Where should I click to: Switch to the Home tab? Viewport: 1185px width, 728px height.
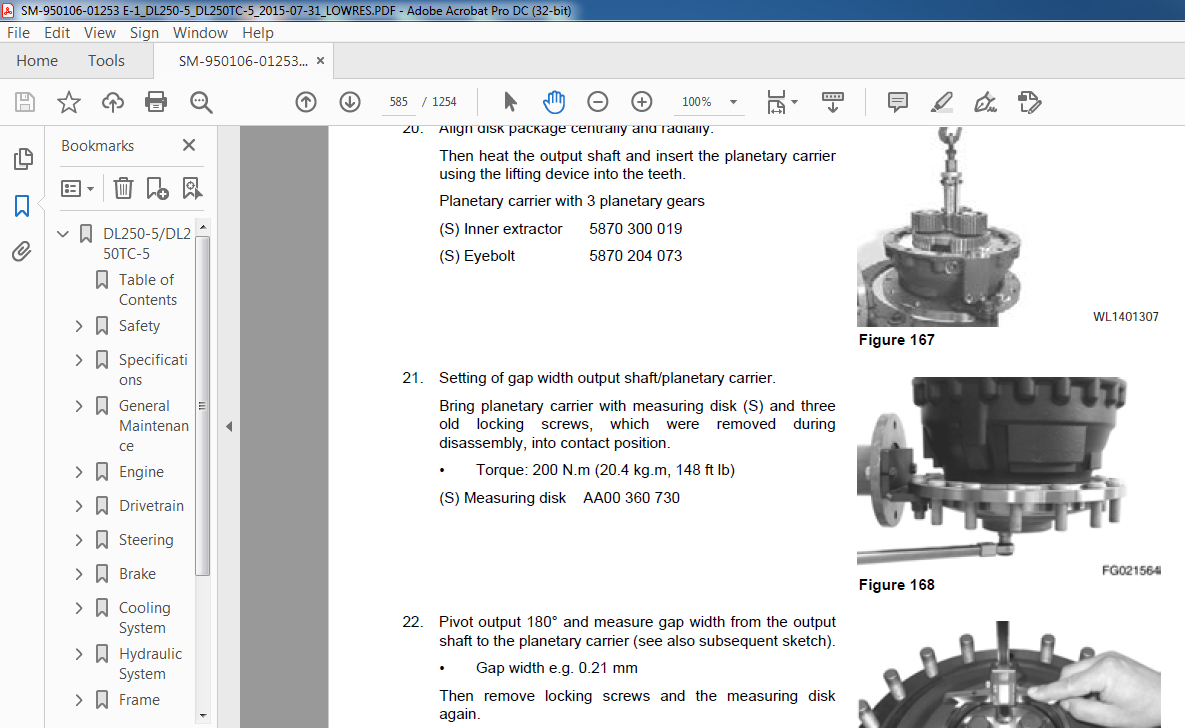[37, 60]
